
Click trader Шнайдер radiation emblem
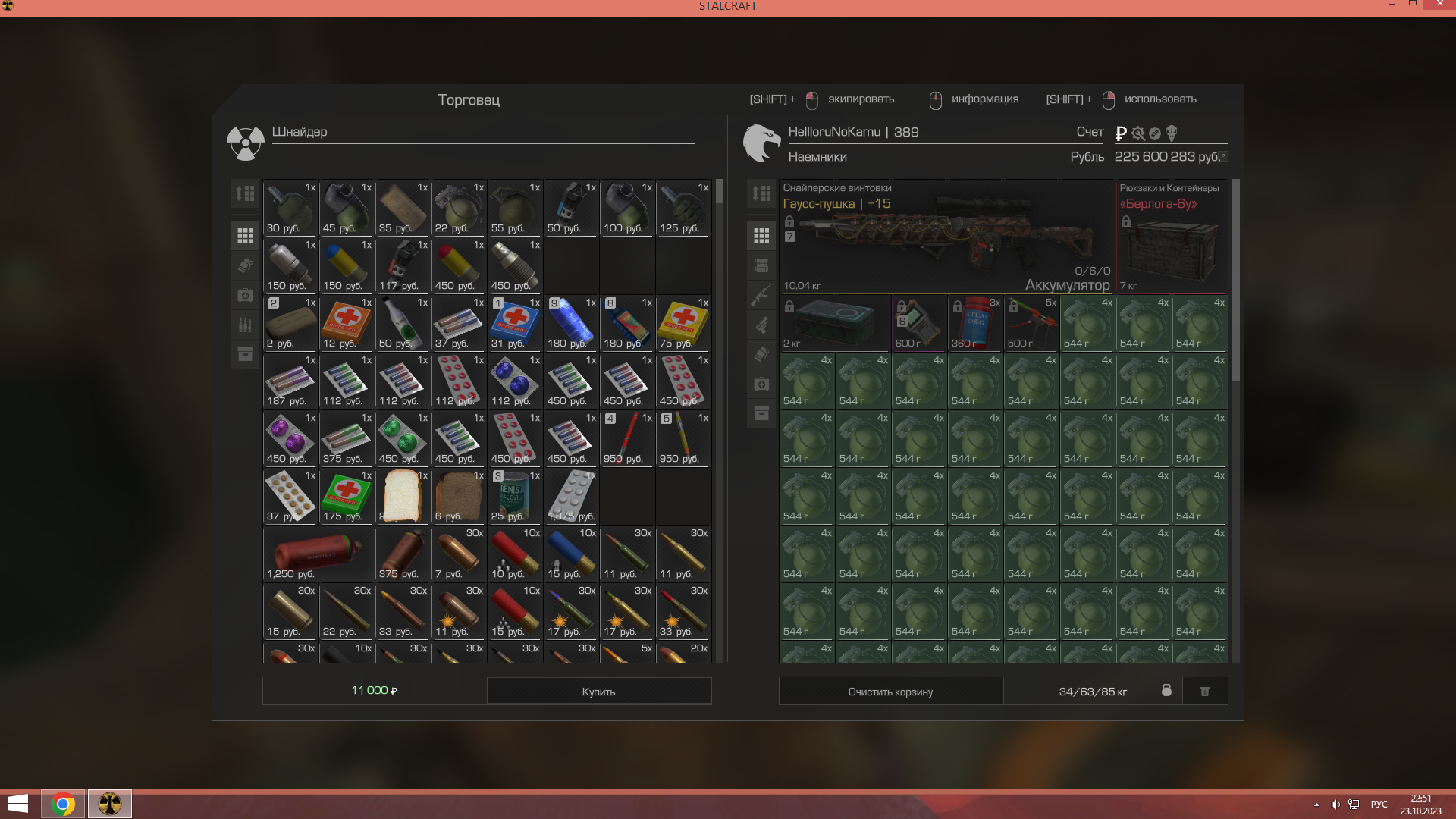click(246, 143)
